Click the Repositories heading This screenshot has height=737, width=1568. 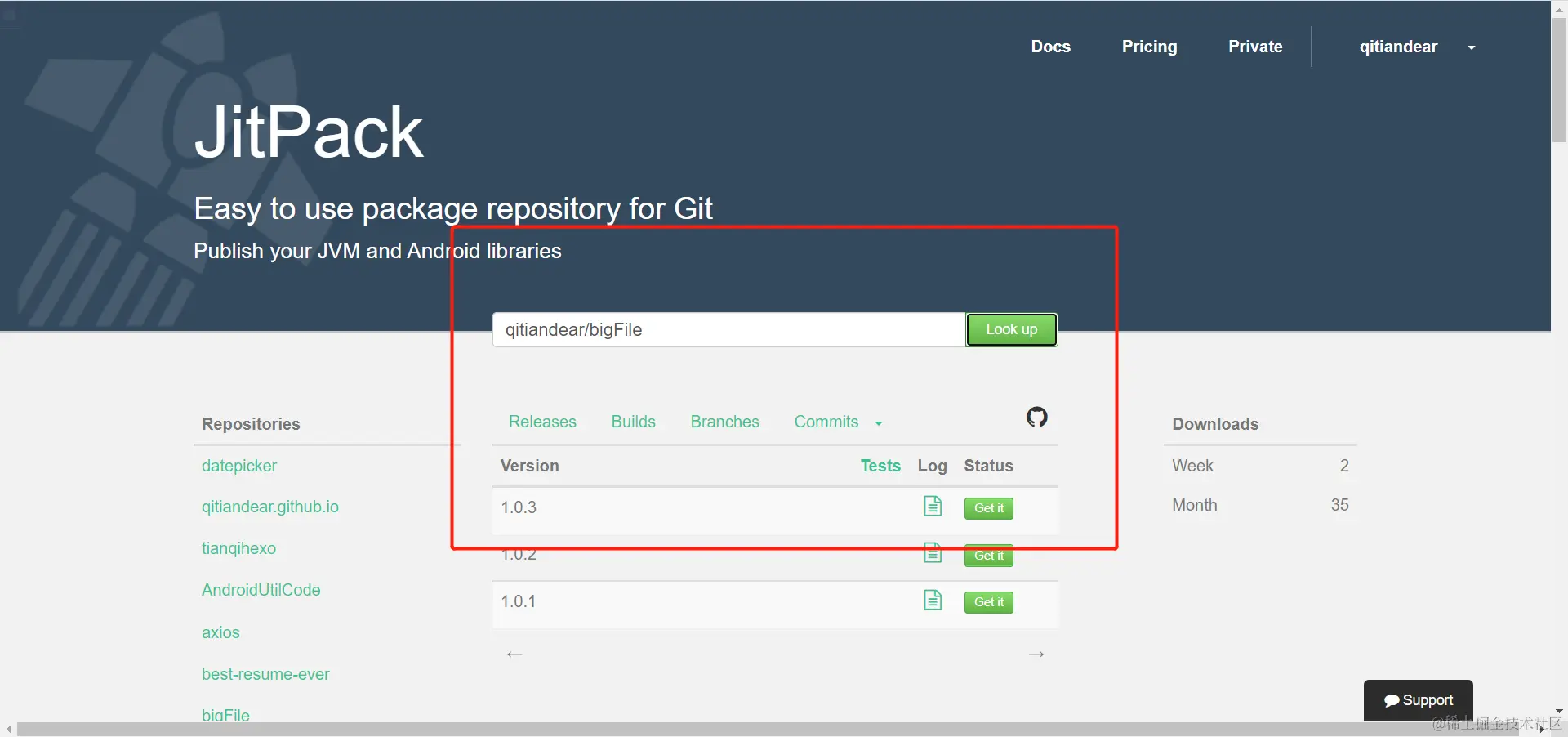pyautogui.click(x=251, y=424)
